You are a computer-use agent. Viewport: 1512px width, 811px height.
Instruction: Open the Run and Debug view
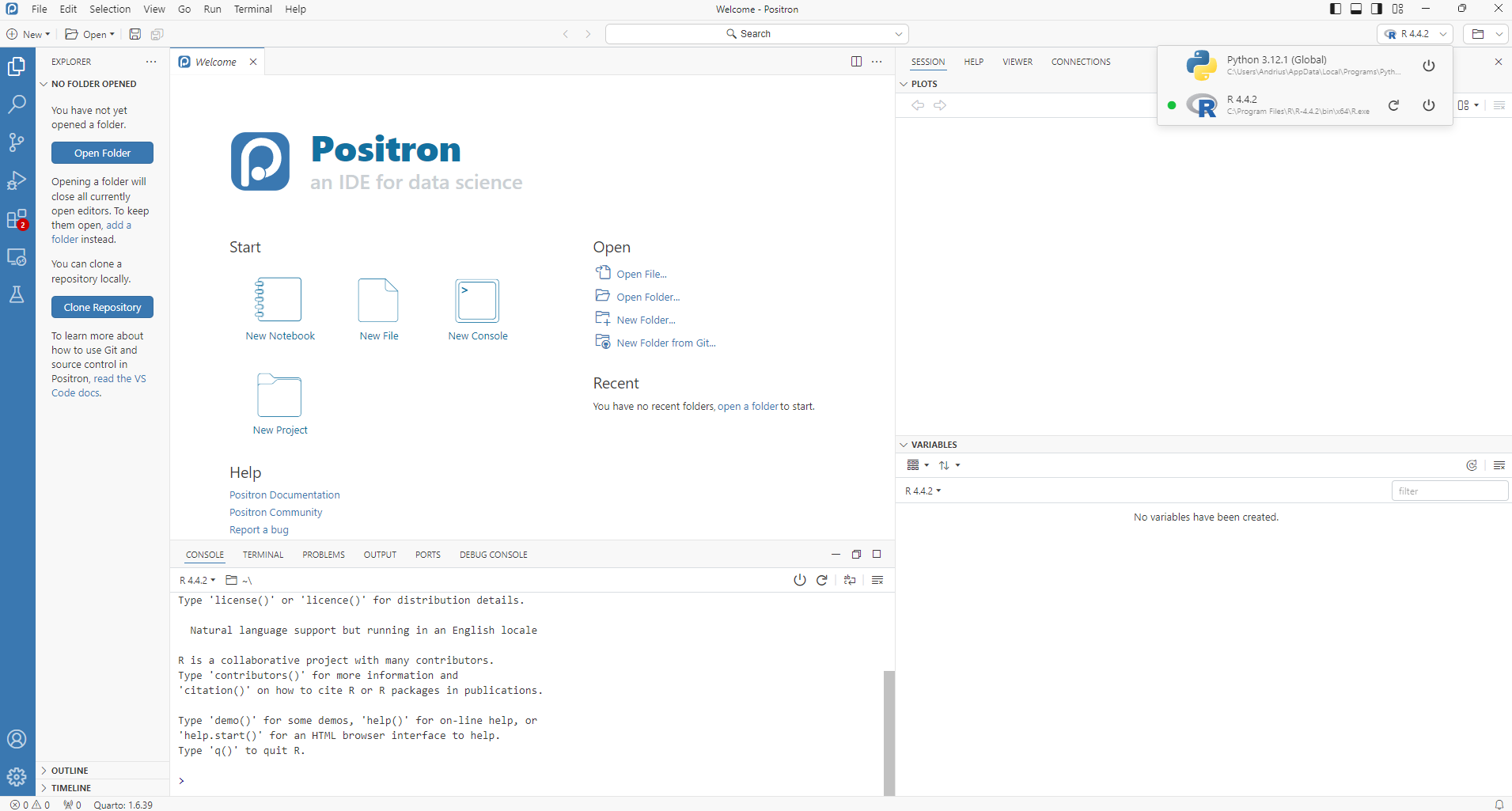pos(17,180)
